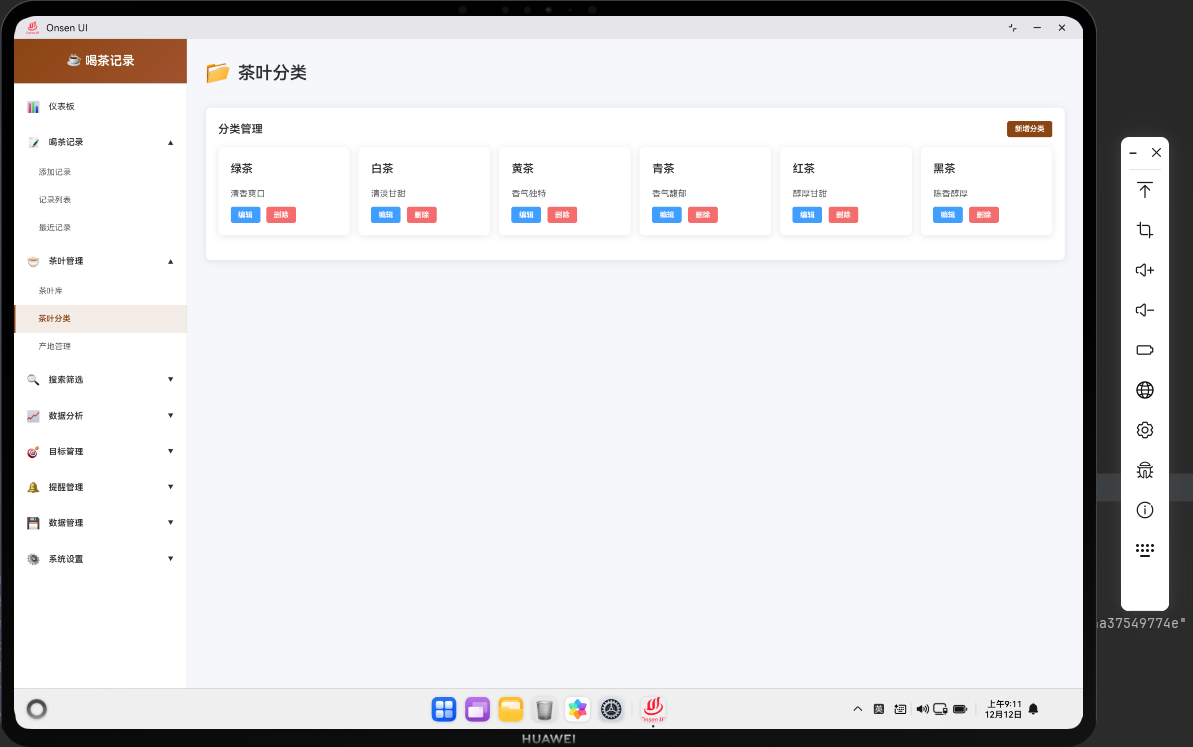This screenshot has height=747, width=1193.
Task: Open the screenshot crop tool in side panel
Action: (x=1144, y=230)
